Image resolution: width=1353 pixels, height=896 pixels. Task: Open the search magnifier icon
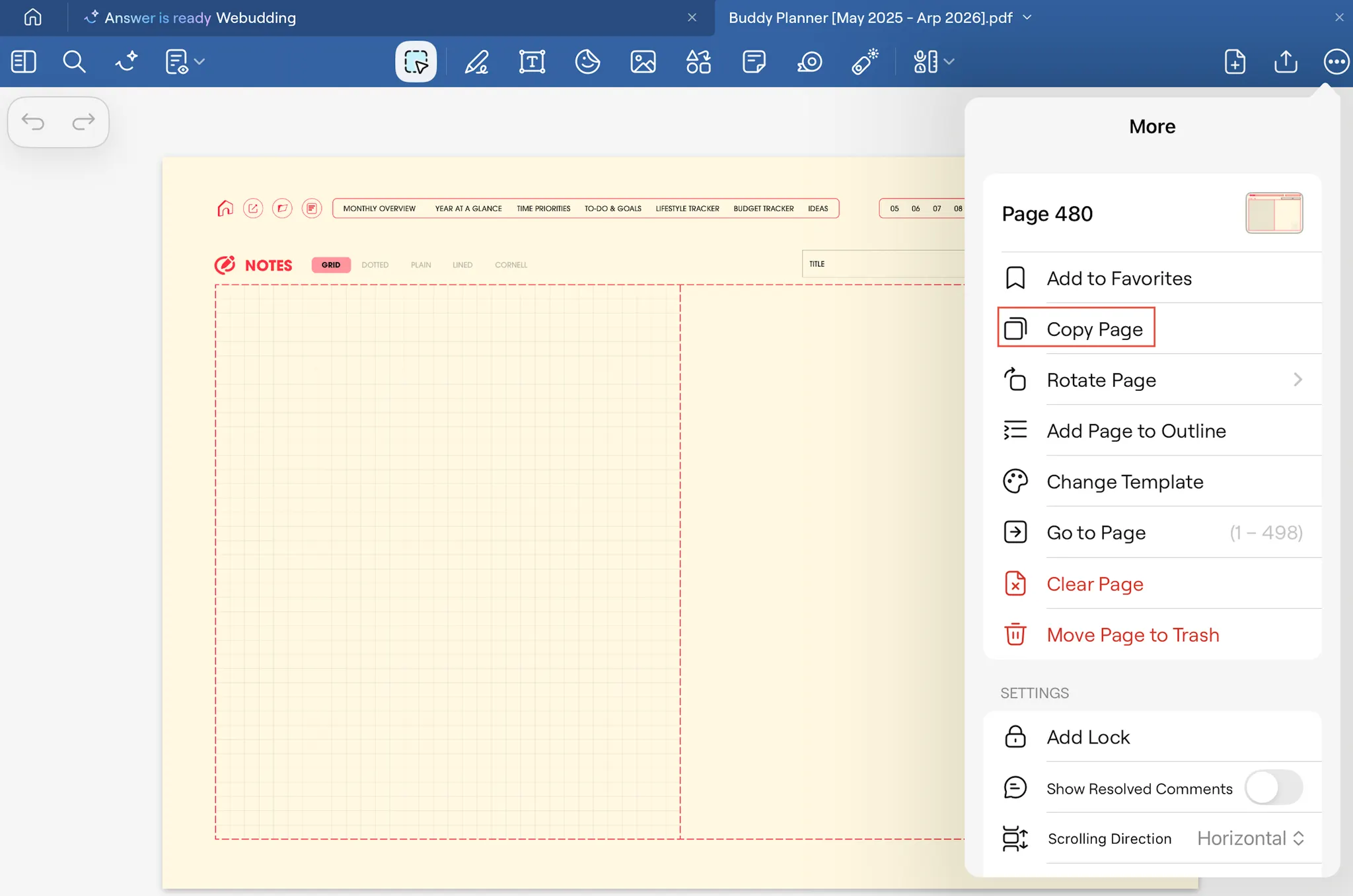[x=74, y=62]
